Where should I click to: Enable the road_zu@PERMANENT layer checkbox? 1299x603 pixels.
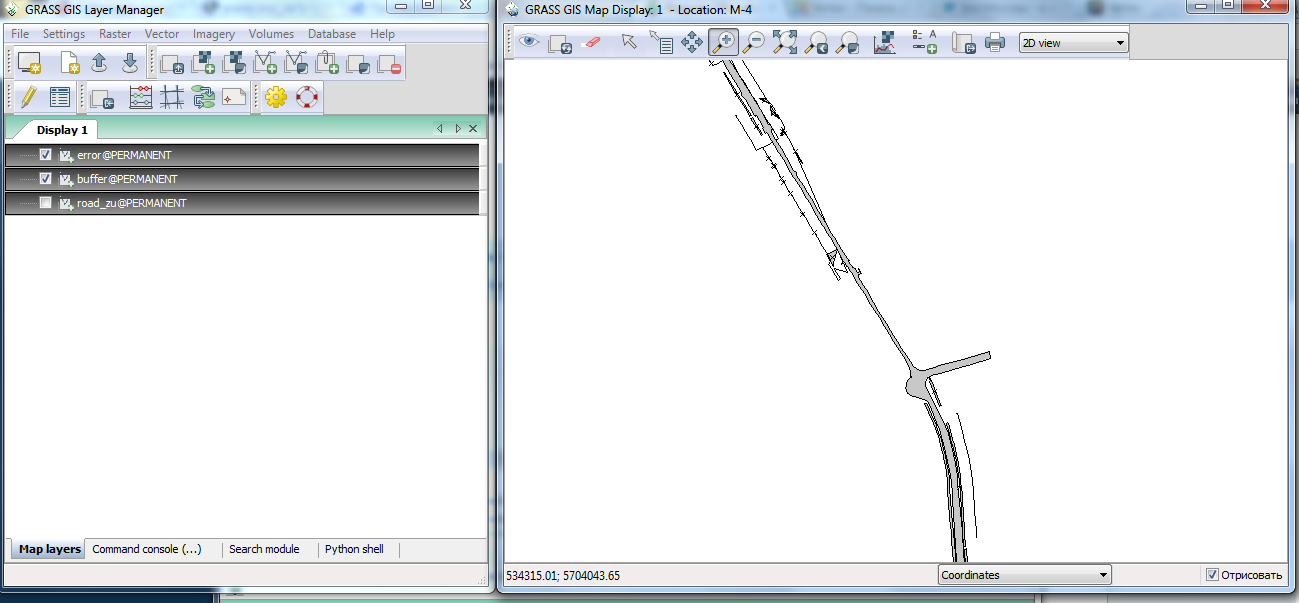45,203
